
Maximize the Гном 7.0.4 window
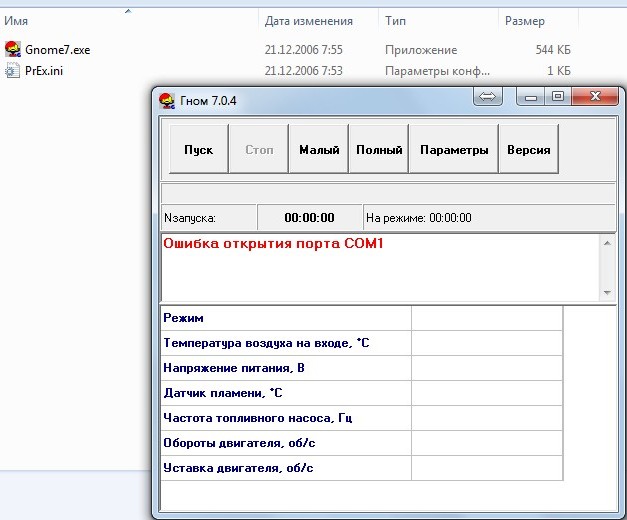coord(558,96)
